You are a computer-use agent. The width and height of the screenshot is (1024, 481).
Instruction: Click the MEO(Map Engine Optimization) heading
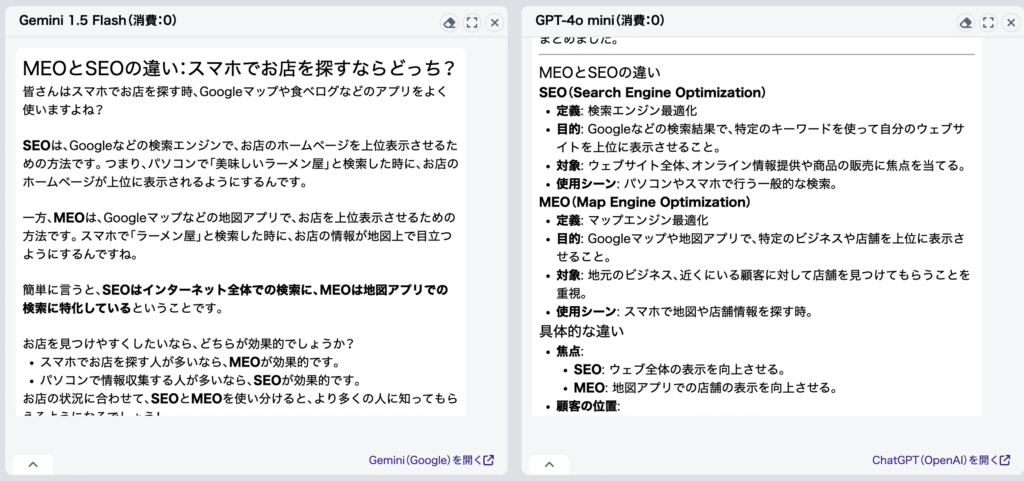pos(645,202)
